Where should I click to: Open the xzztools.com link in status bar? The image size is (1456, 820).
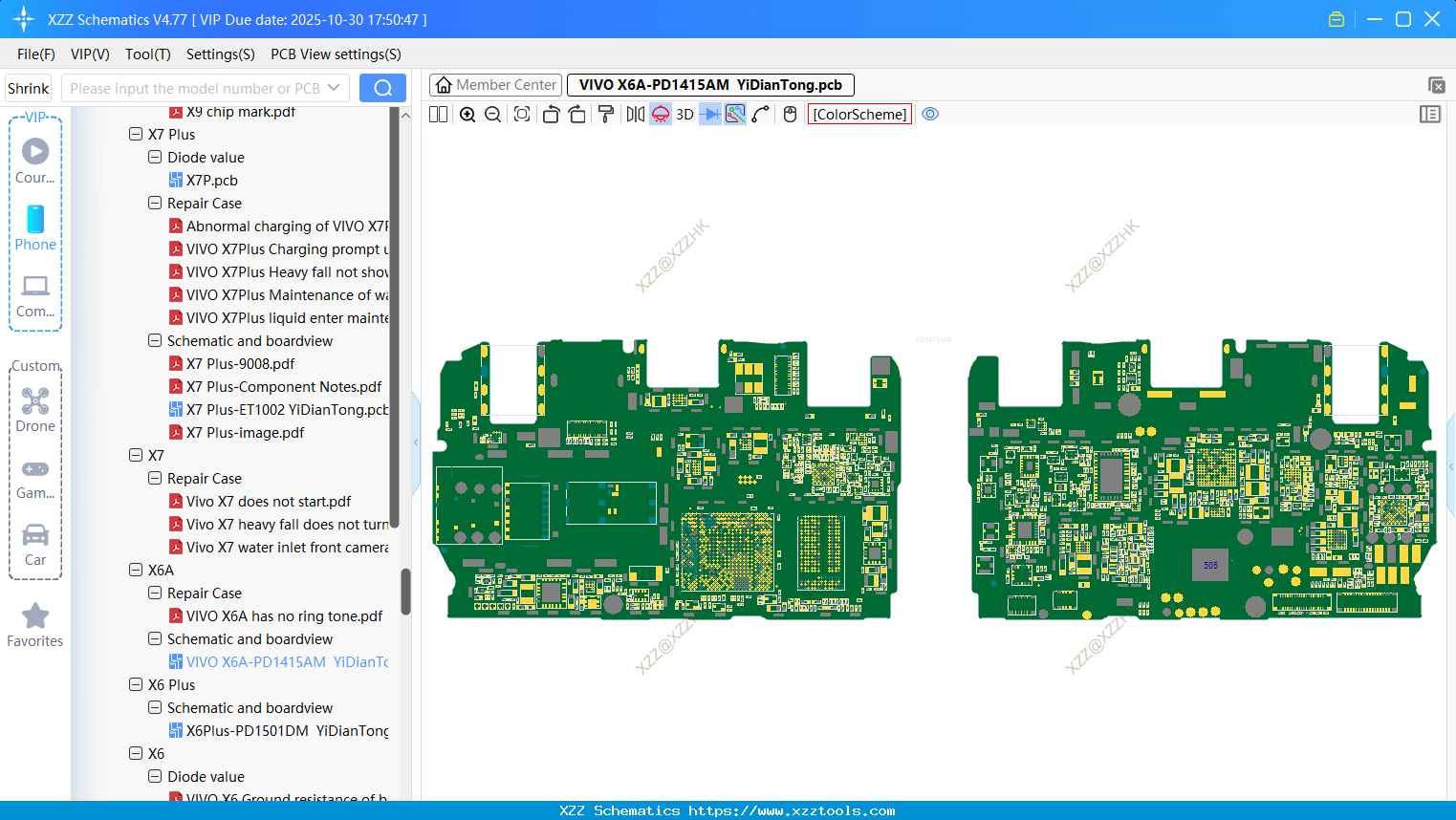pyautogui.click(x=792, y=810)
